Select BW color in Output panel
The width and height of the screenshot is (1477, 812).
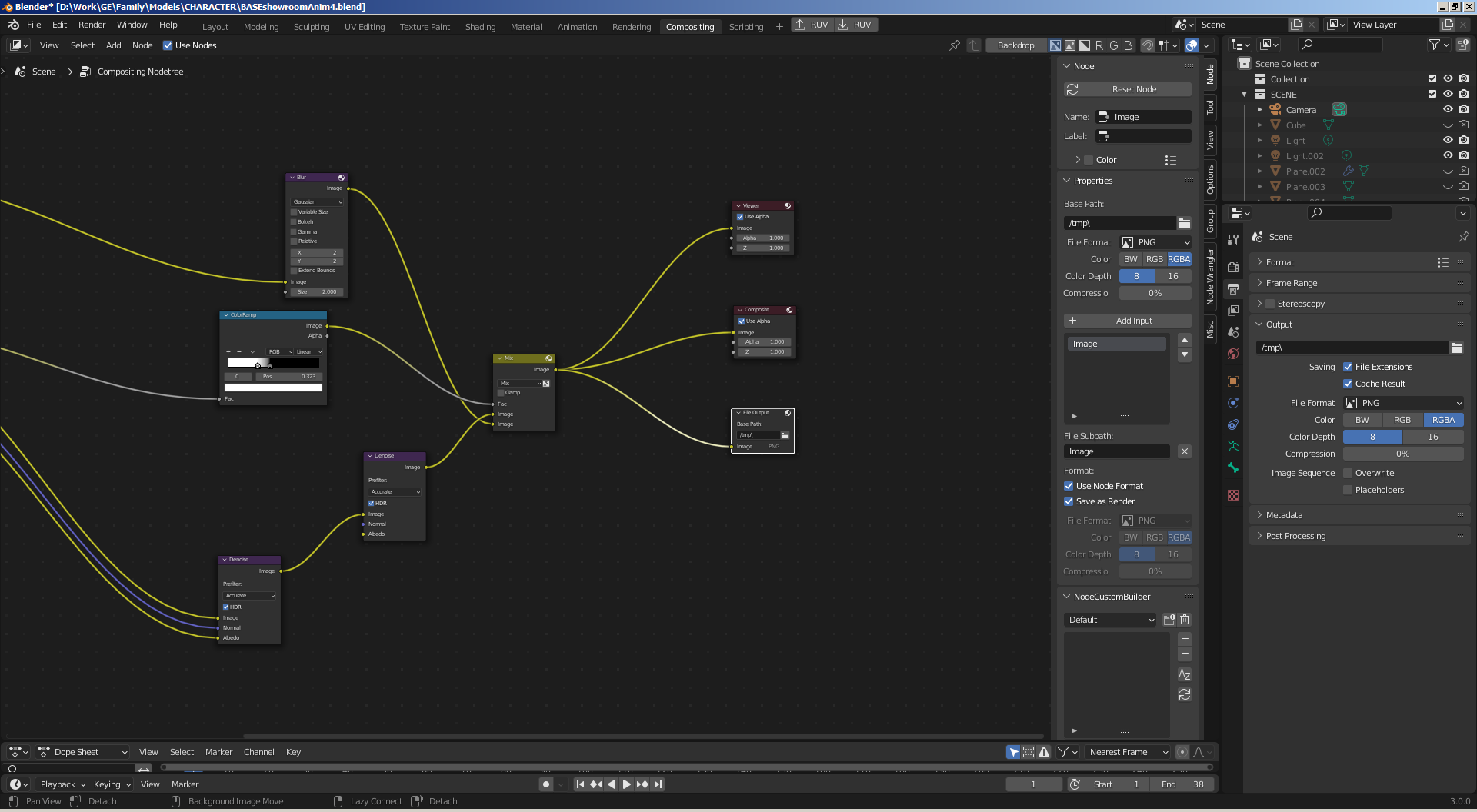click(1362, 420)
